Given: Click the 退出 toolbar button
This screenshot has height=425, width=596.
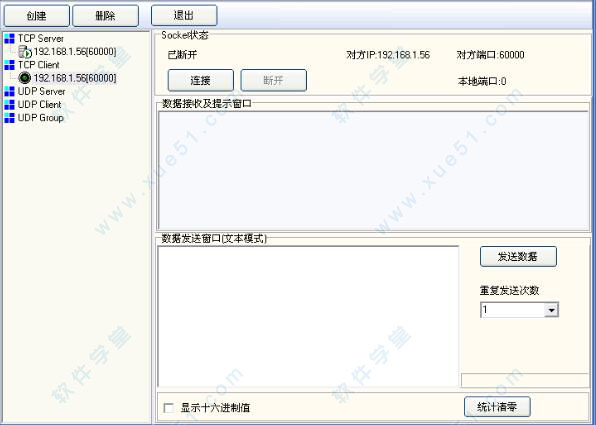Looking at the screenshot, I should (x=184, y=15).
